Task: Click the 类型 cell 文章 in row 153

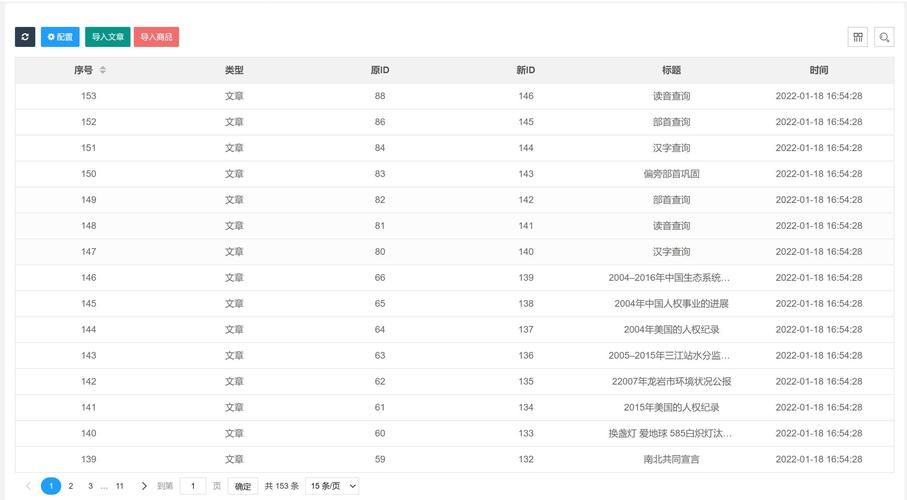Action: [234, 96]
